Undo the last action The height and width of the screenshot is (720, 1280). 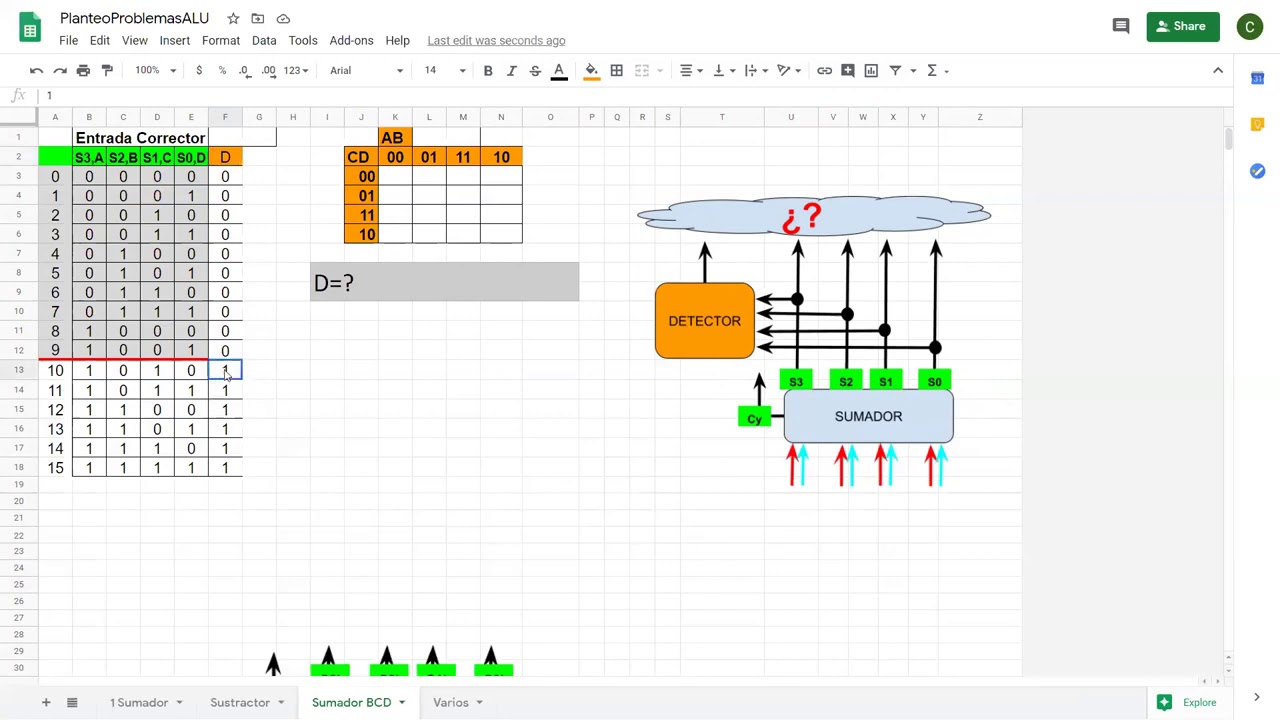[x=36, y=70]
